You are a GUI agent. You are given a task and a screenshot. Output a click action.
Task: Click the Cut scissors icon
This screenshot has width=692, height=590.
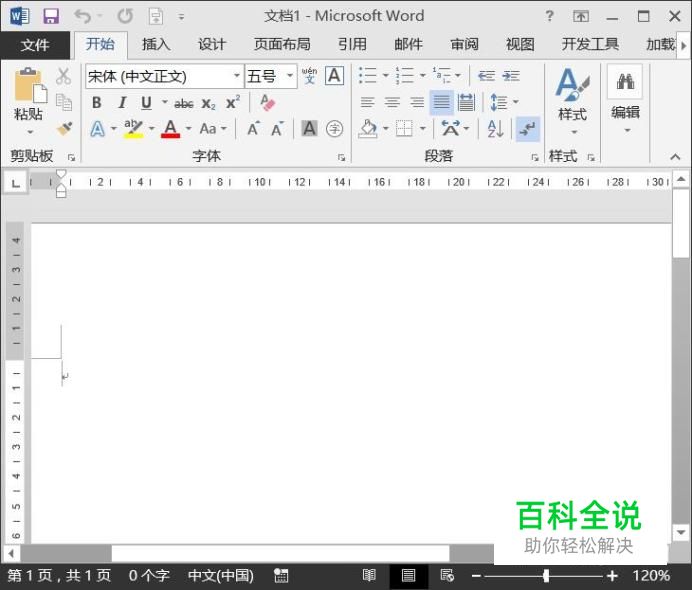click(x=64, y=76)
